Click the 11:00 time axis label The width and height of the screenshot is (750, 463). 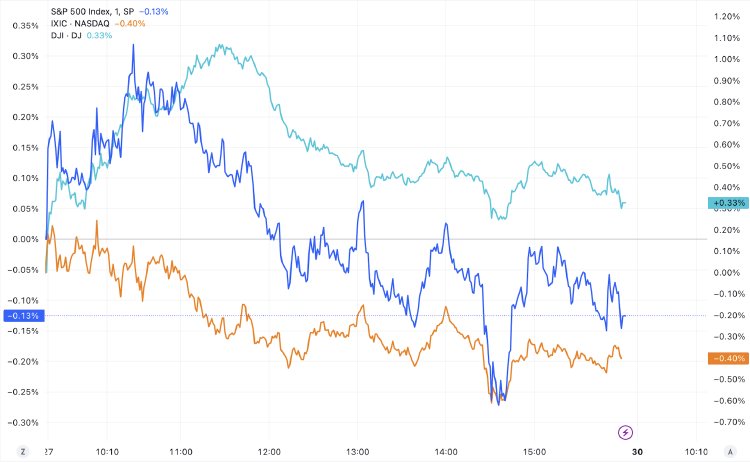[181, 452]
